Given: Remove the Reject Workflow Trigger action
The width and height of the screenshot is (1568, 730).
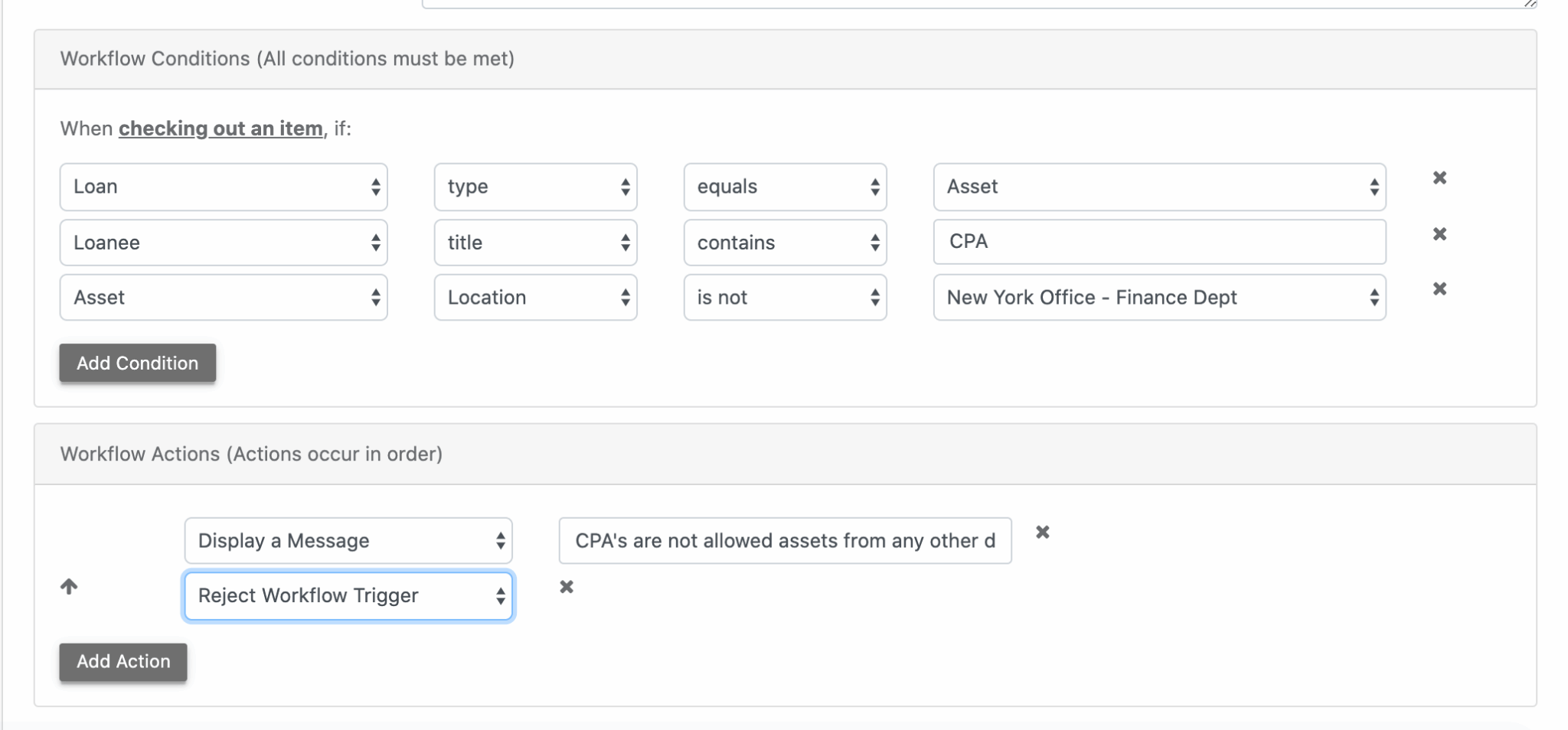Looking at the screenshot, I should 566,587.
